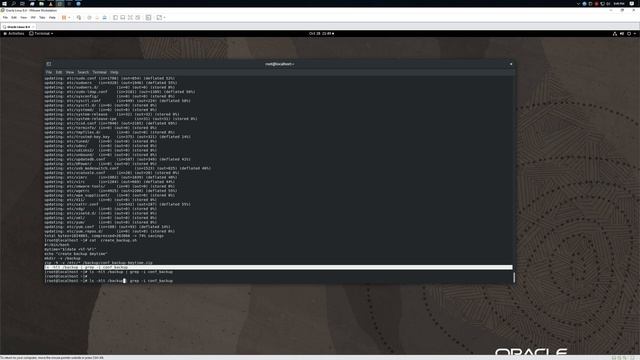Open the terminal window menu icon
Viewport: 640px width, 360px height.
pos(49,64)
